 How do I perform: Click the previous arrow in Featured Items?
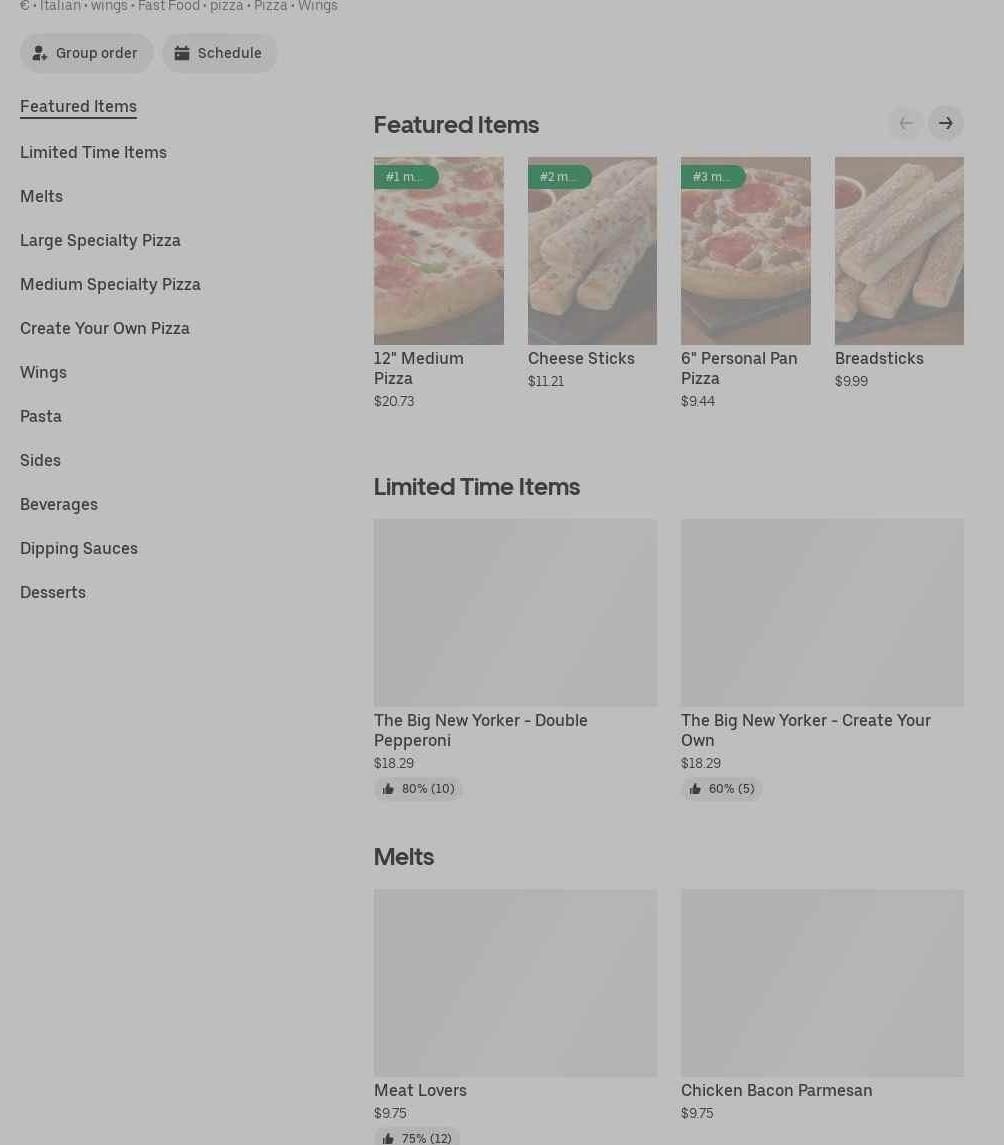905,123
